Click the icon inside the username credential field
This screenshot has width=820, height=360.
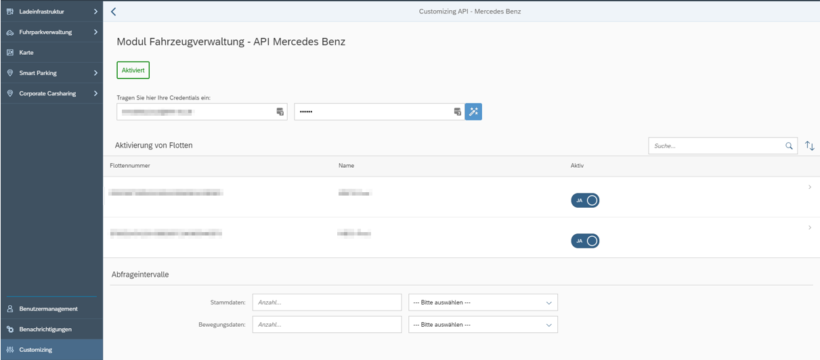pyautogui.click(x=280, y=111)
